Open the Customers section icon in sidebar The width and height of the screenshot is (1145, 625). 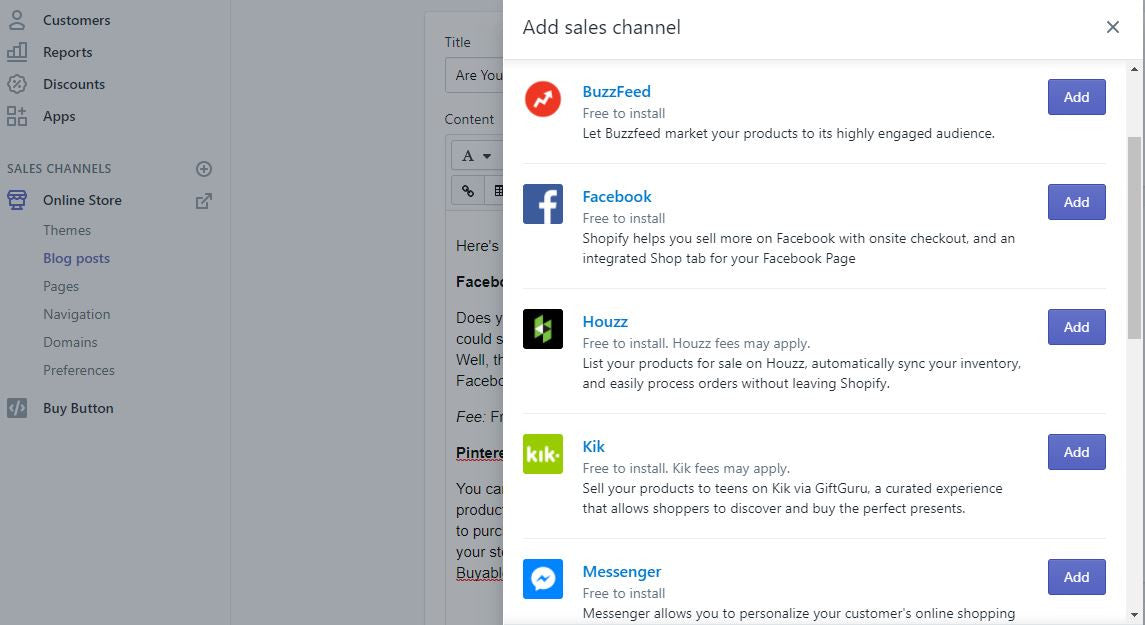(16, 19)
